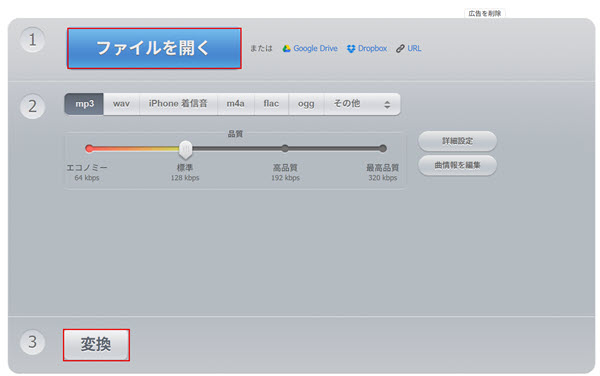This screenshot has height=376, width=600.
Task: Click the 広告を削除 remove ads link
Action: [x=484, y=13]
